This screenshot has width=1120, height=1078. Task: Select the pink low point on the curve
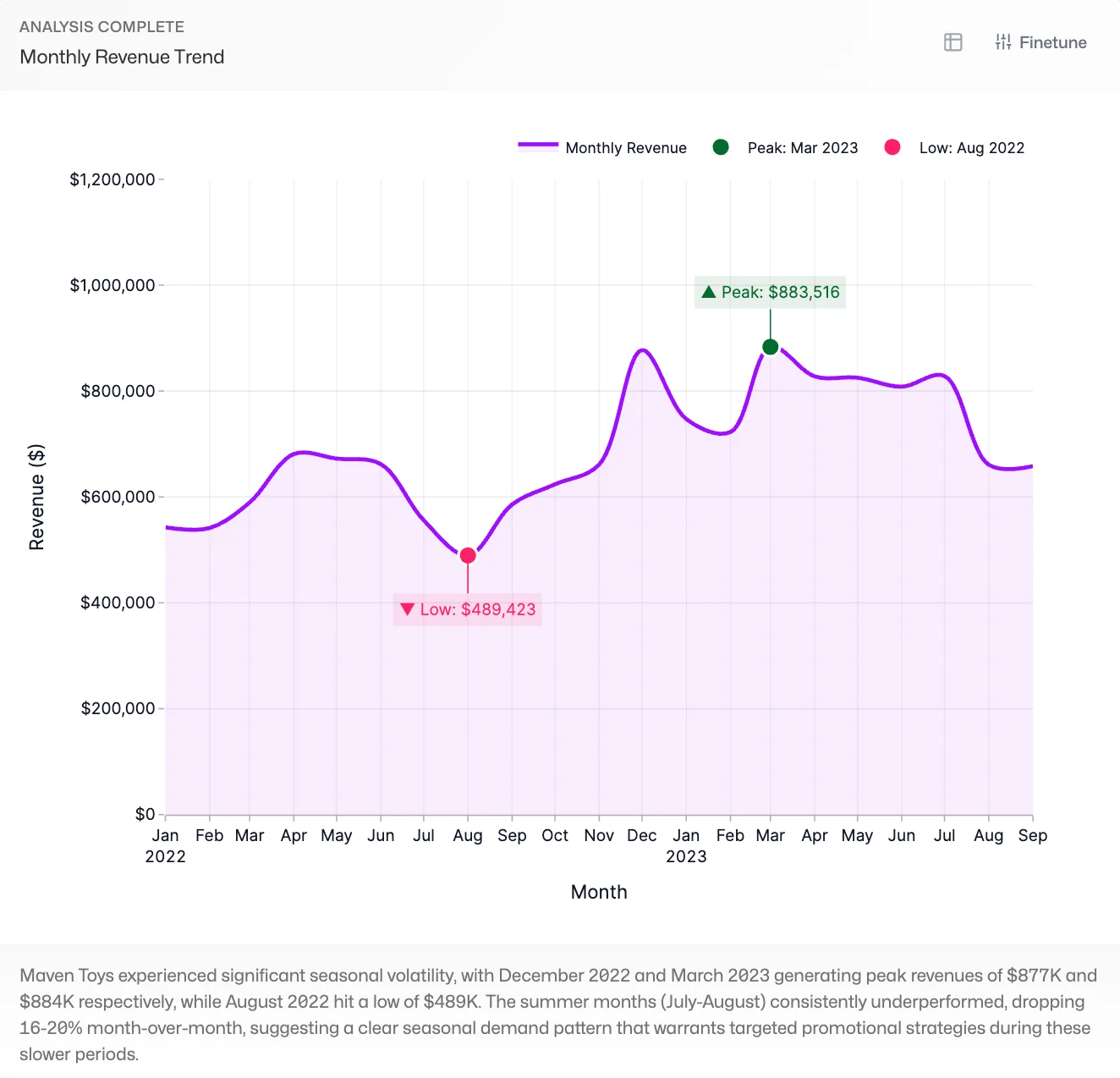pyautogui.click(x=468, y=555)
